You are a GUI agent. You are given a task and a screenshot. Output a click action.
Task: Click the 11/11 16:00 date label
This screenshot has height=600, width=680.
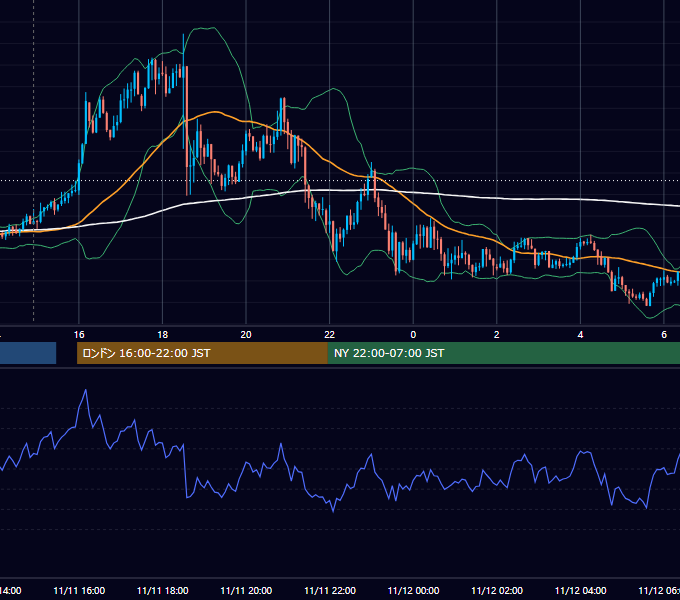point(79,590)
